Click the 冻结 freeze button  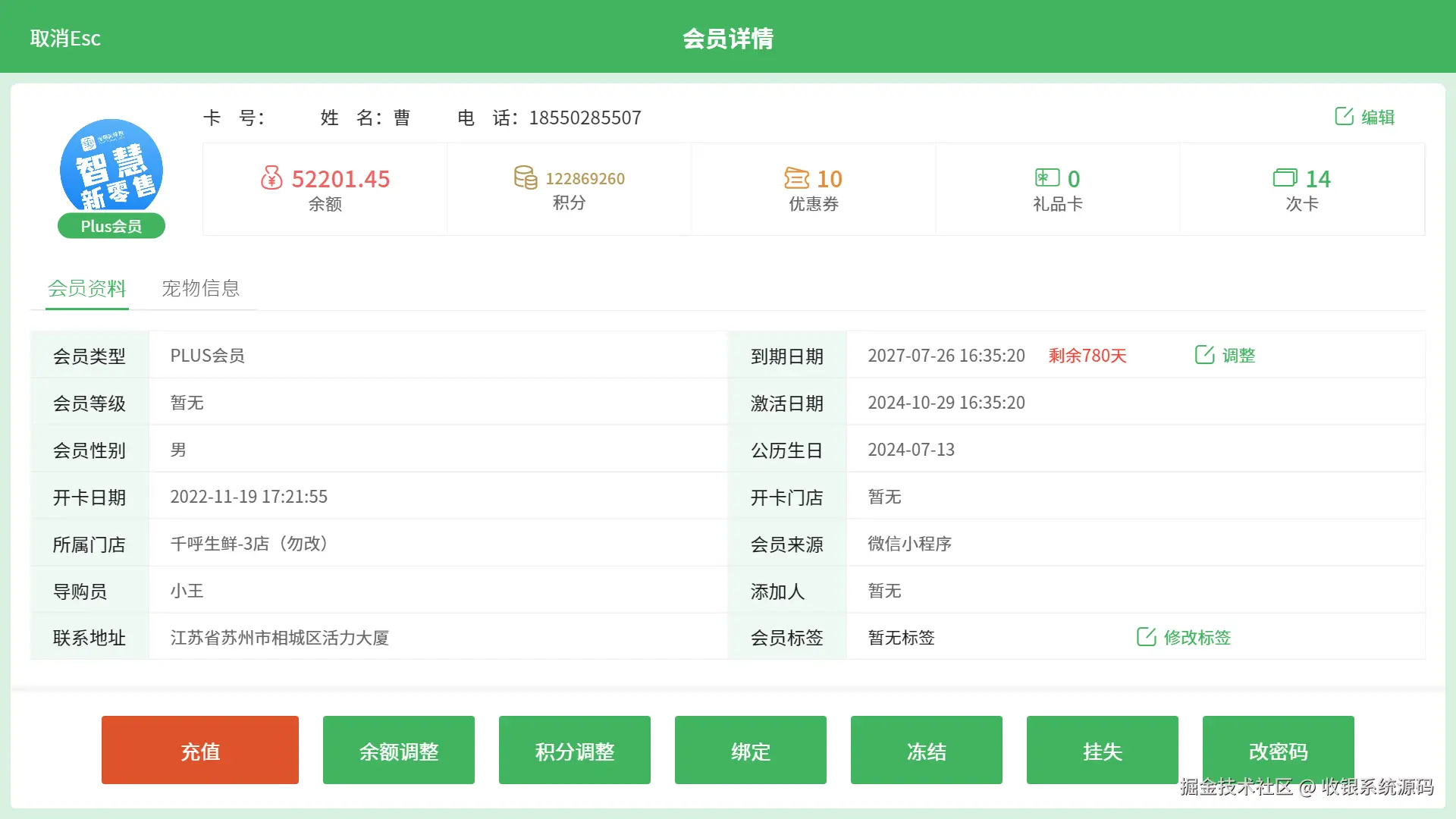pyautogui.click(x=927, y=751)
